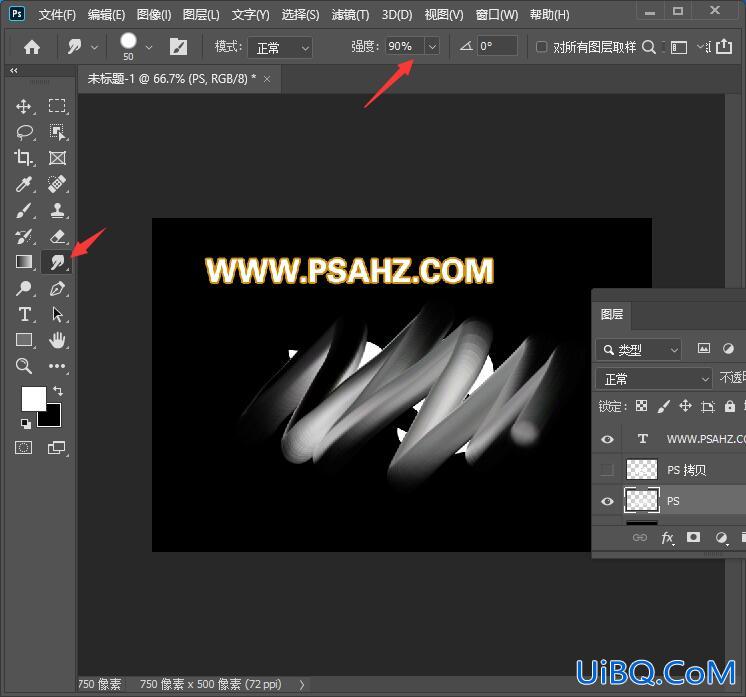Image resolution: width=746 pixels, height=697 pixels.
Task: Open the Edit Toolbar three-dots menu
Action: point(57,366)
